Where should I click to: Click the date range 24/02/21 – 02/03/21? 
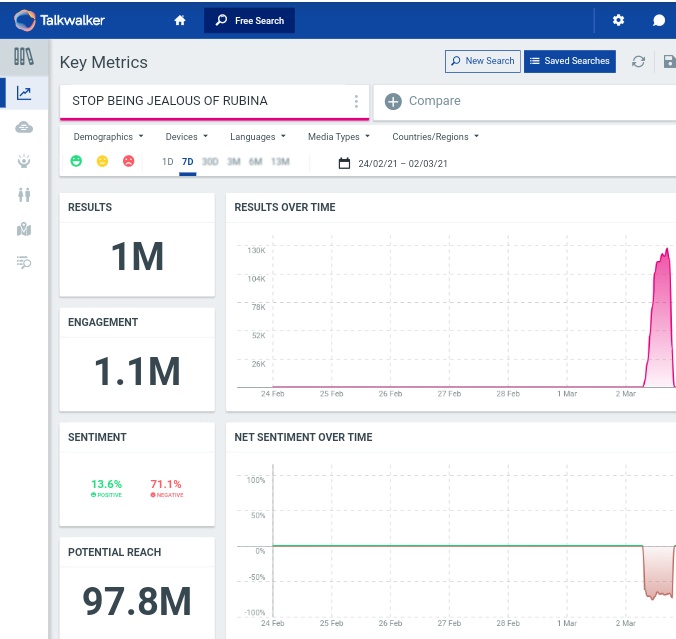pyautogui.click(x=403, y=164)
